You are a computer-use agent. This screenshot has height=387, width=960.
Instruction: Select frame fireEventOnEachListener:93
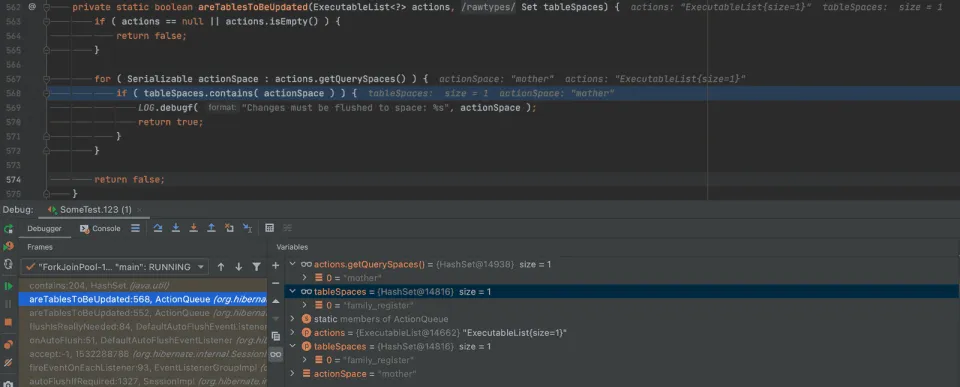tap(143, 367)
